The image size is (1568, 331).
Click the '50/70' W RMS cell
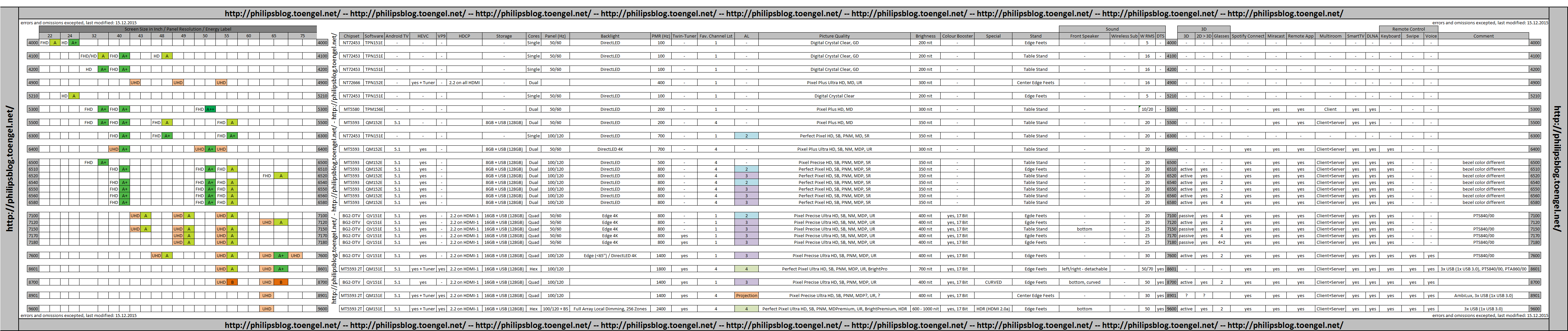[x=1147, y=269]
